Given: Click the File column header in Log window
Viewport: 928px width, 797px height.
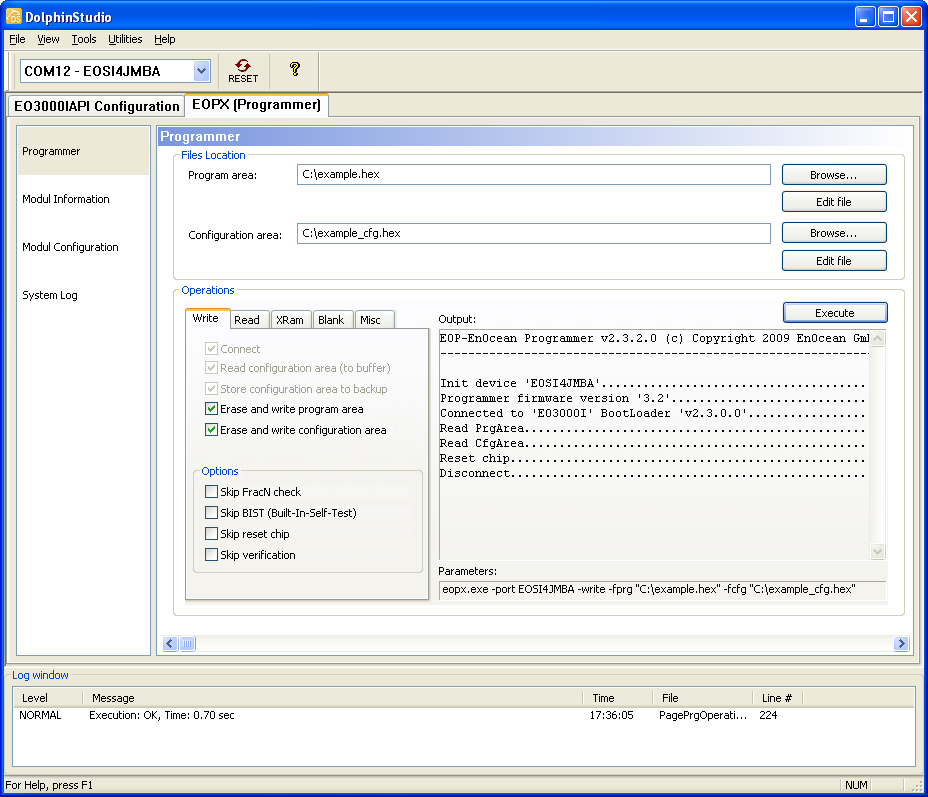Looking at the screenshot, I should (x=703, y=698).
